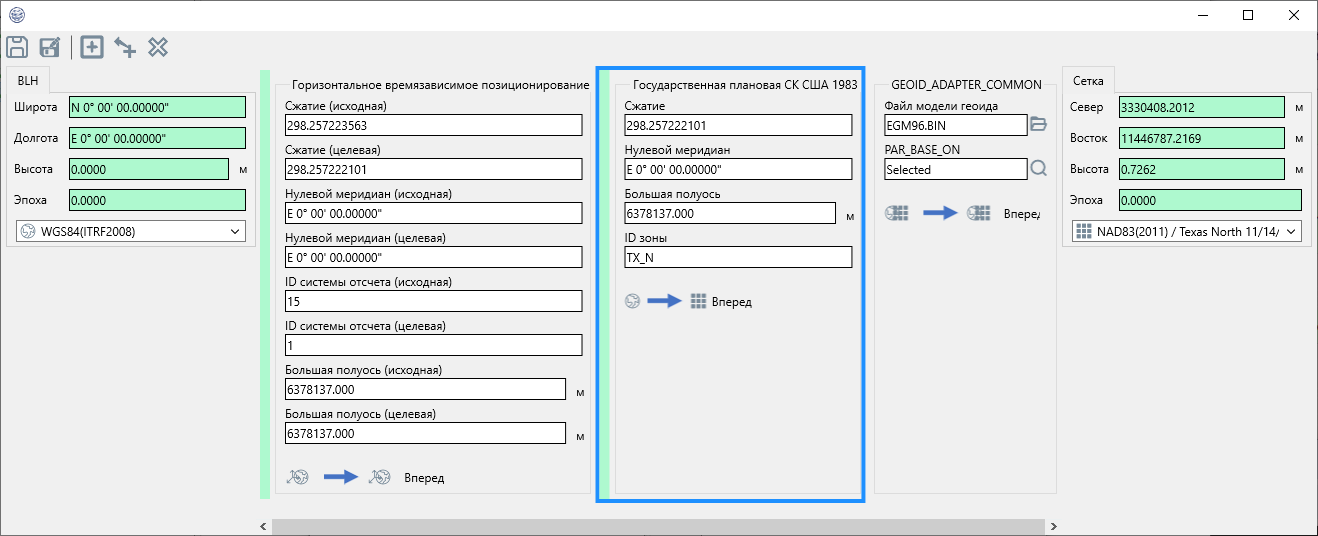1318x536 pixels.
Task: Click the Широта latitude input field
Action: (157, 108)
